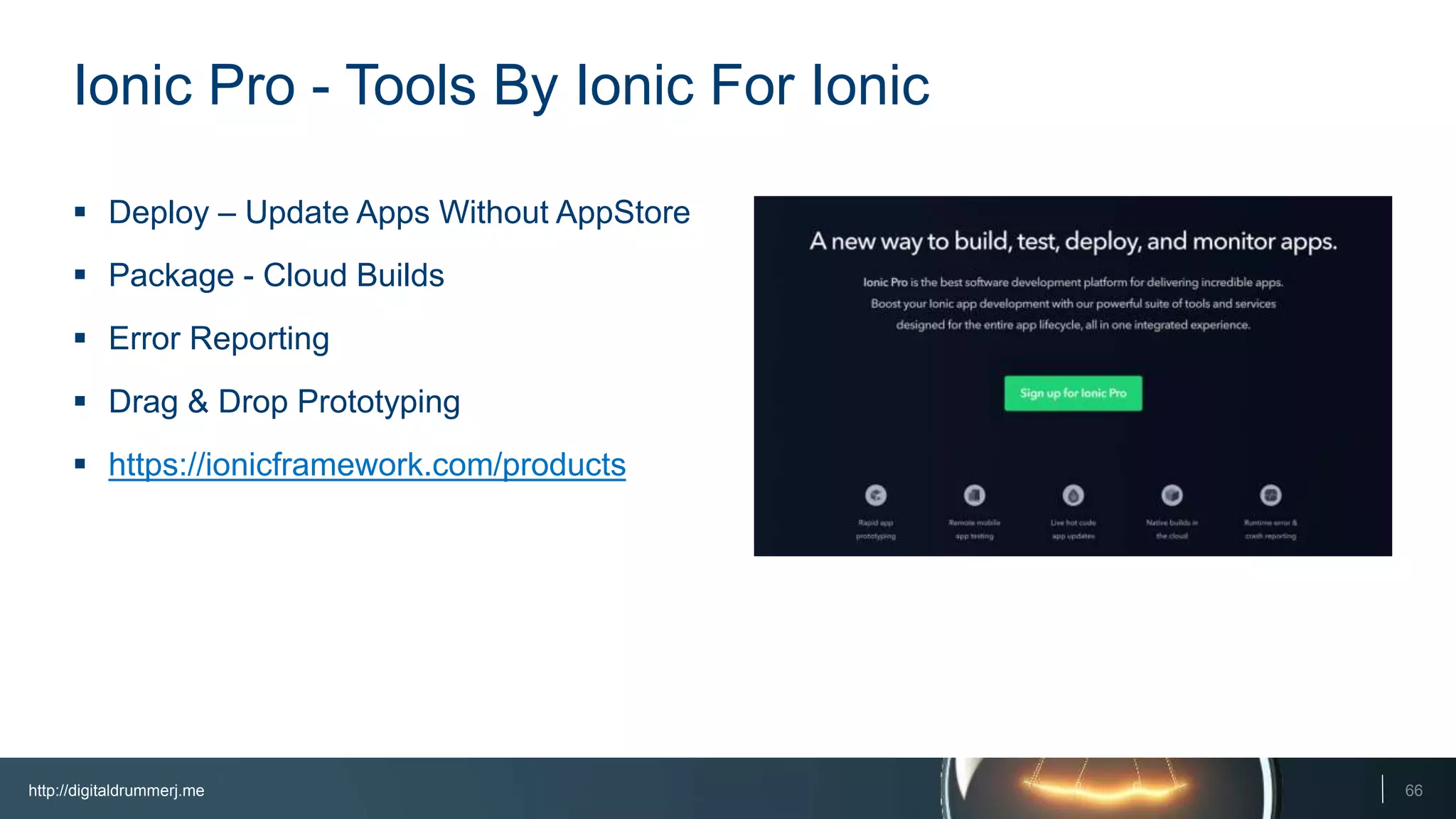Click the Sign up for Ionic Pro button

1073,393
